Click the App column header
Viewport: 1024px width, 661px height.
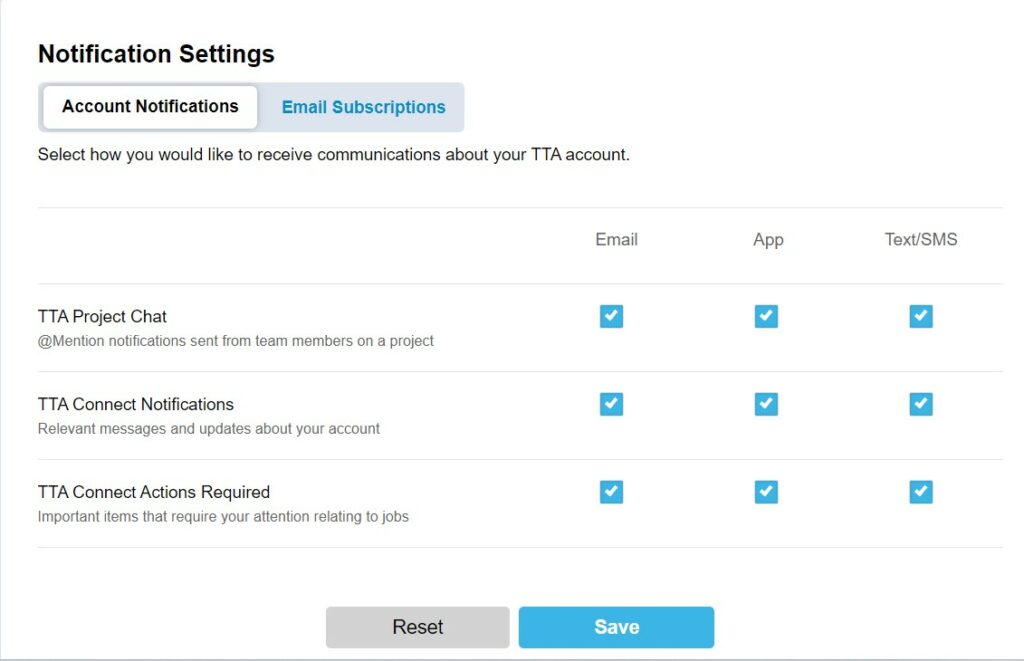[767, 240]
